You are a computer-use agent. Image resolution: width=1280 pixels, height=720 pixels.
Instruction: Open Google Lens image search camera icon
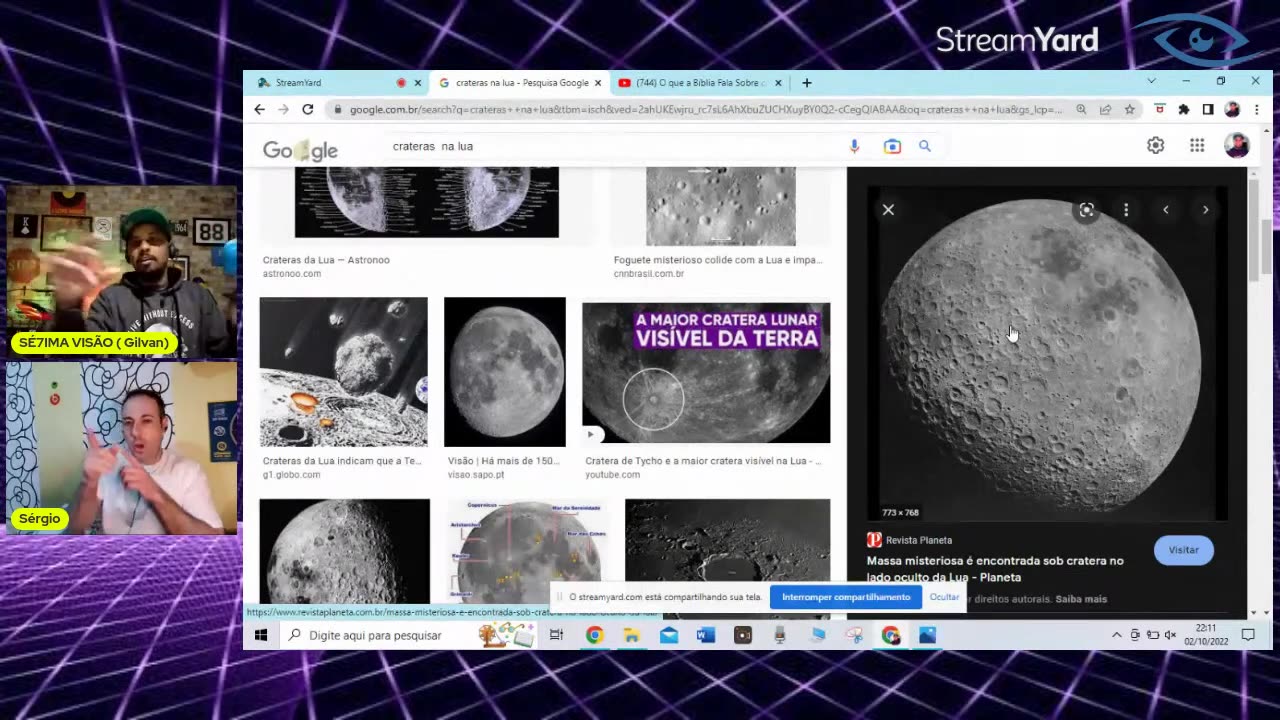(892, 146)
